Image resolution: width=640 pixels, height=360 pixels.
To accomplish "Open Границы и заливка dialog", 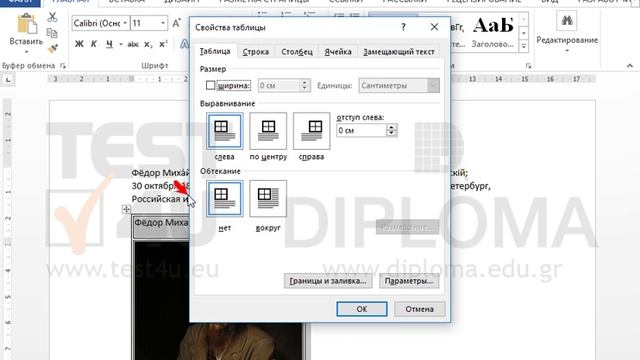I will [328, 281].
